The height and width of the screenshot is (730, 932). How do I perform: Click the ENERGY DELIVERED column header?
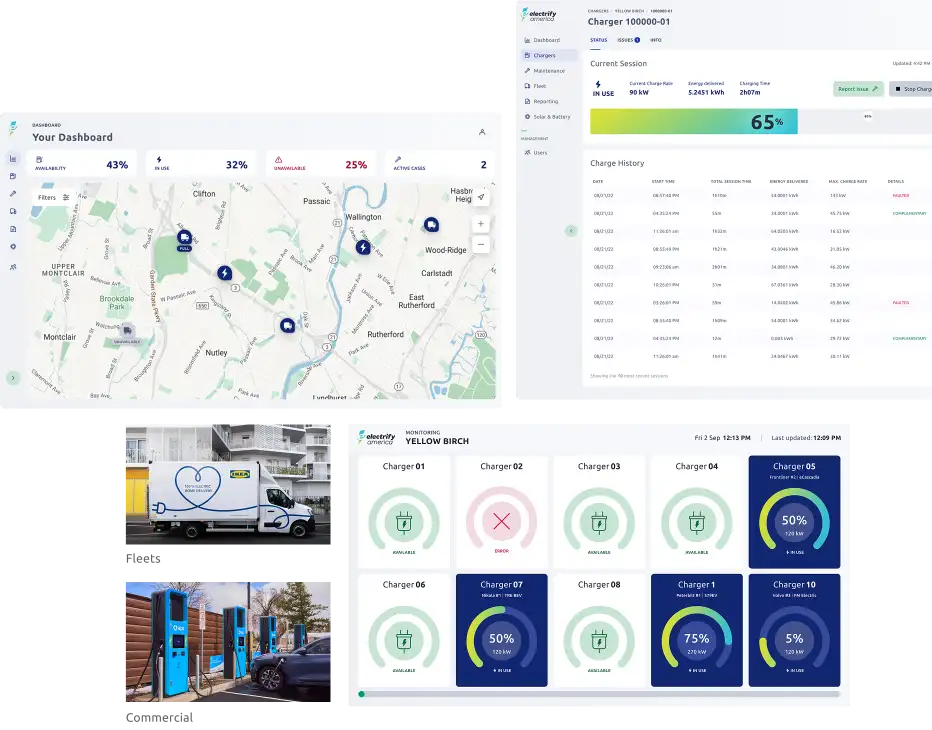(x=788, y=181)
